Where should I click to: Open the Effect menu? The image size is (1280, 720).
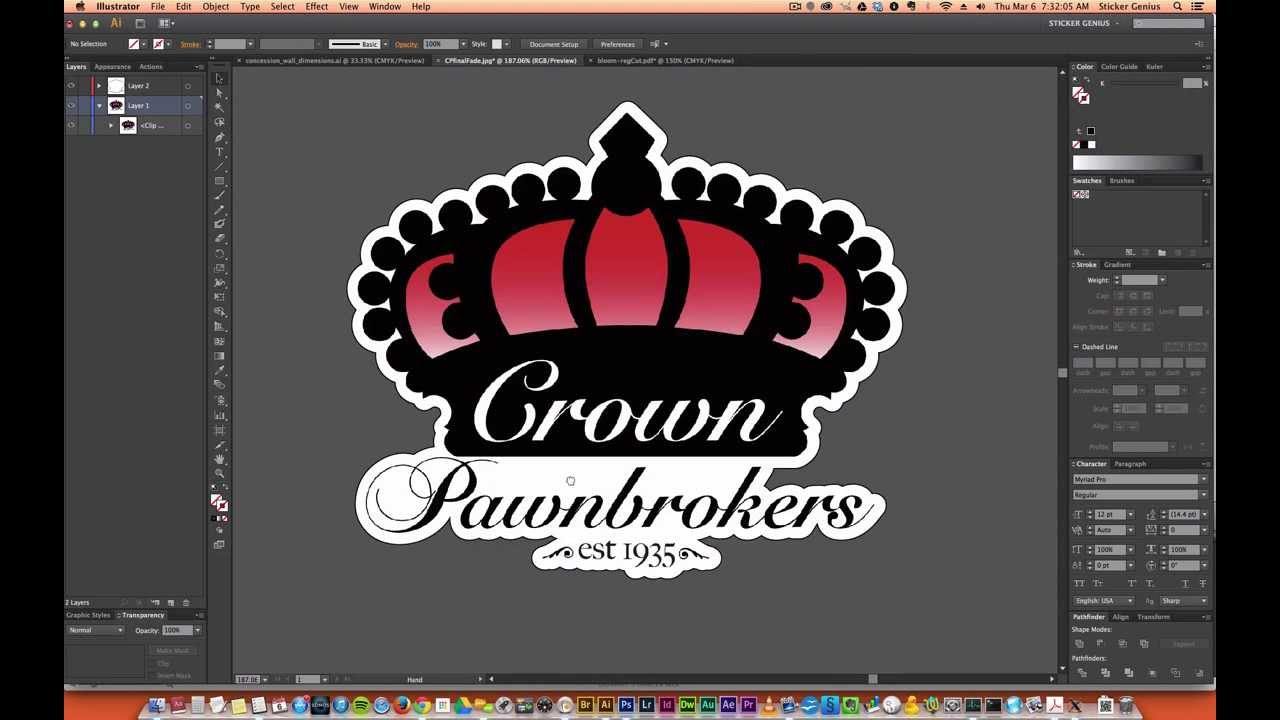tap(317, 7)
